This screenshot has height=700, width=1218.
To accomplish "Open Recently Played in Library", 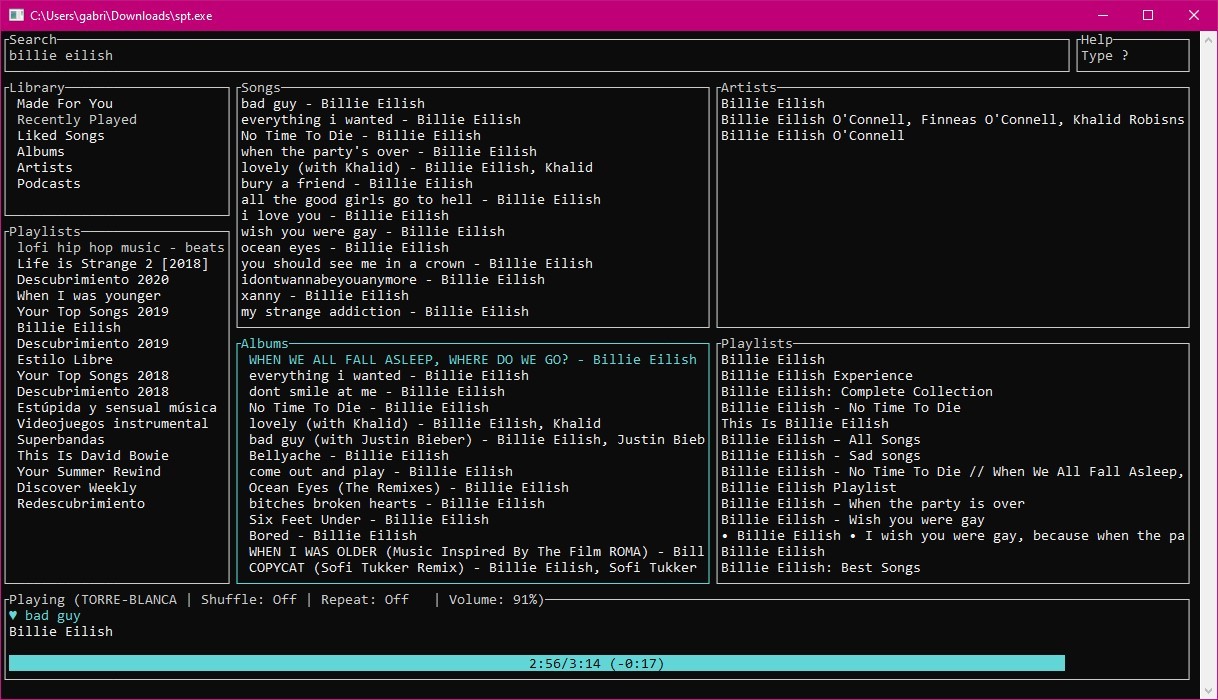I will click(x=77, y=120).
